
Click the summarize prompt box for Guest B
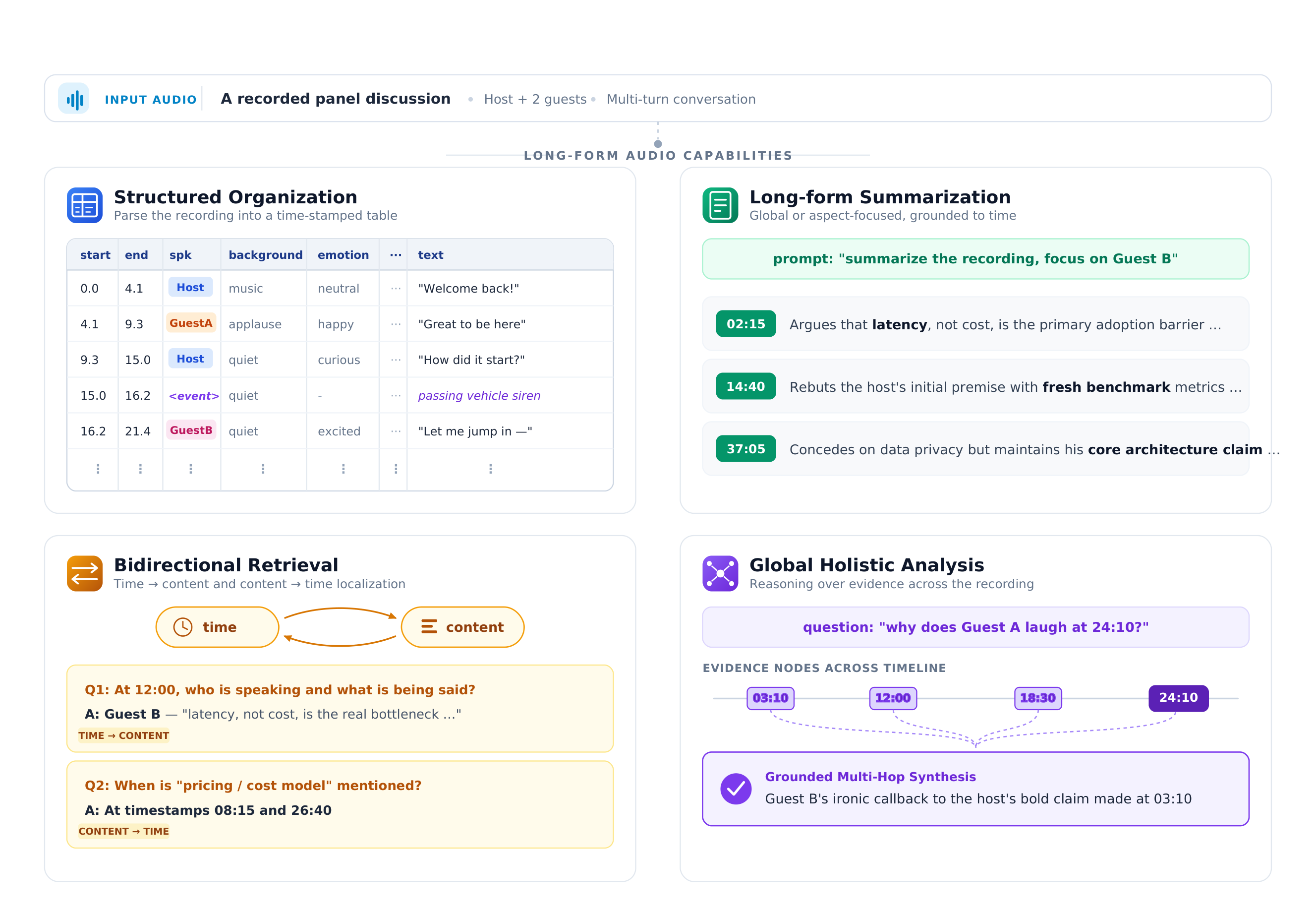975,259
